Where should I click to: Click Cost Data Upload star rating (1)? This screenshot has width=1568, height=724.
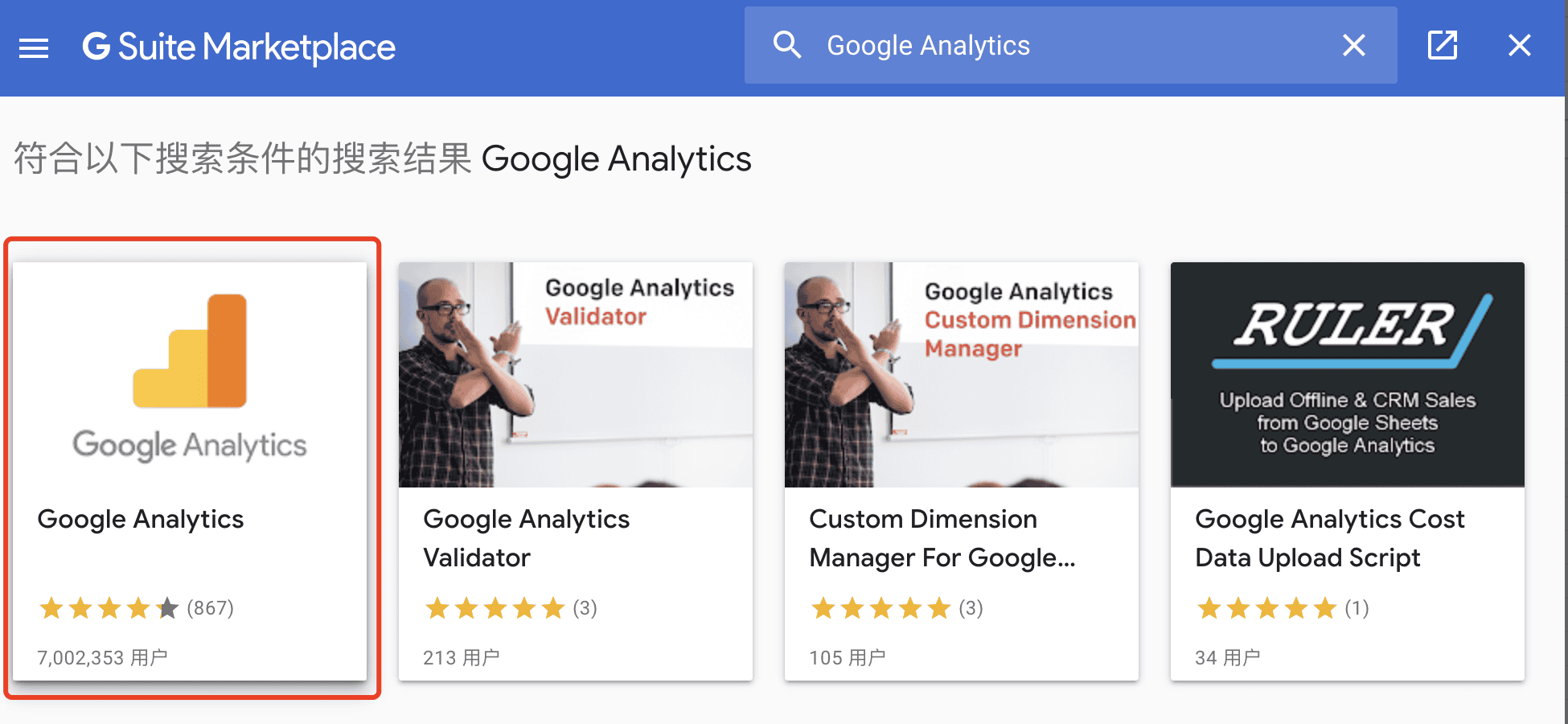click(x=1282, y=608)
